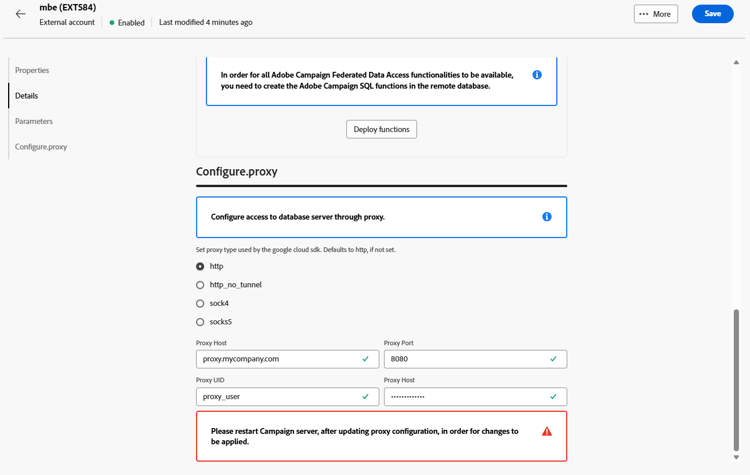Screen dimensions: 750x475
Task: Open the More options menu
Action: 656,14
